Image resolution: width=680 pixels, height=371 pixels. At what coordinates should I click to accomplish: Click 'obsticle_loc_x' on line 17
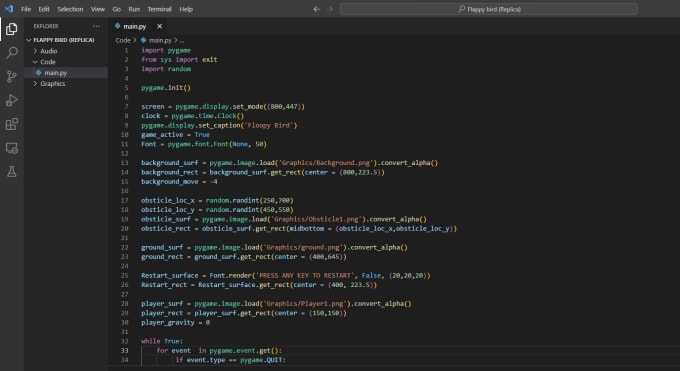167,200
